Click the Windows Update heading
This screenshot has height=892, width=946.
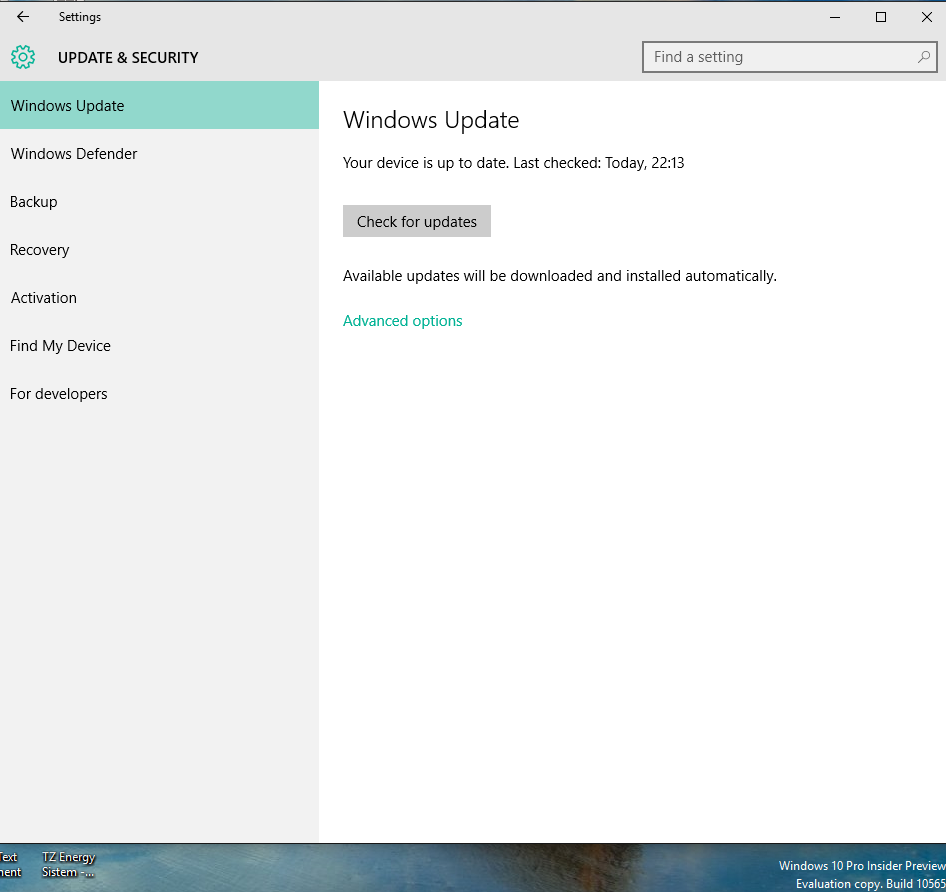tap(431, 120)
